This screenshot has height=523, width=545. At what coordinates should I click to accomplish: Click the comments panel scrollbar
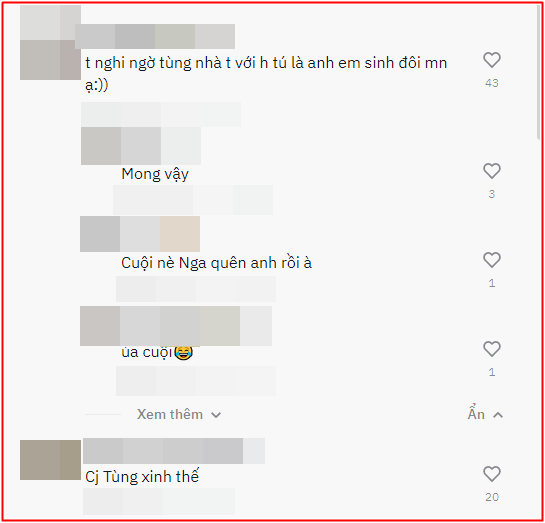[x=540, y=73]
